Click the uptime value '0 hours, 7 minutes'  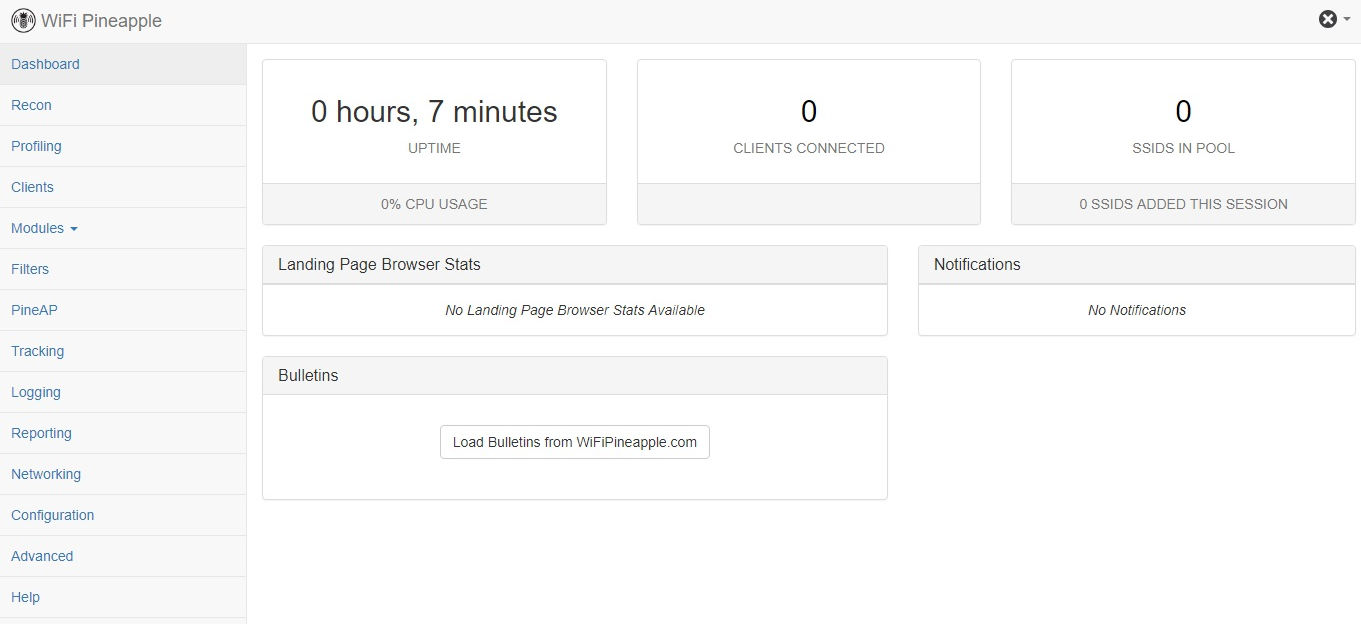(x=434, y=111)
